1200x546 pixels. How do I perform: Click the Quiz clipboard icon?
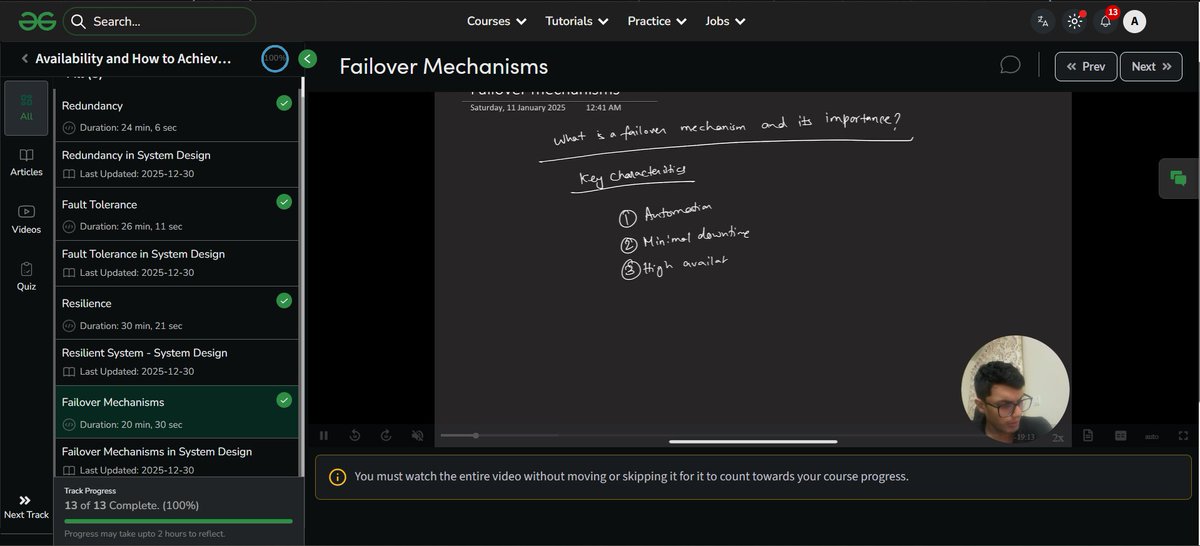pos(26,269)
